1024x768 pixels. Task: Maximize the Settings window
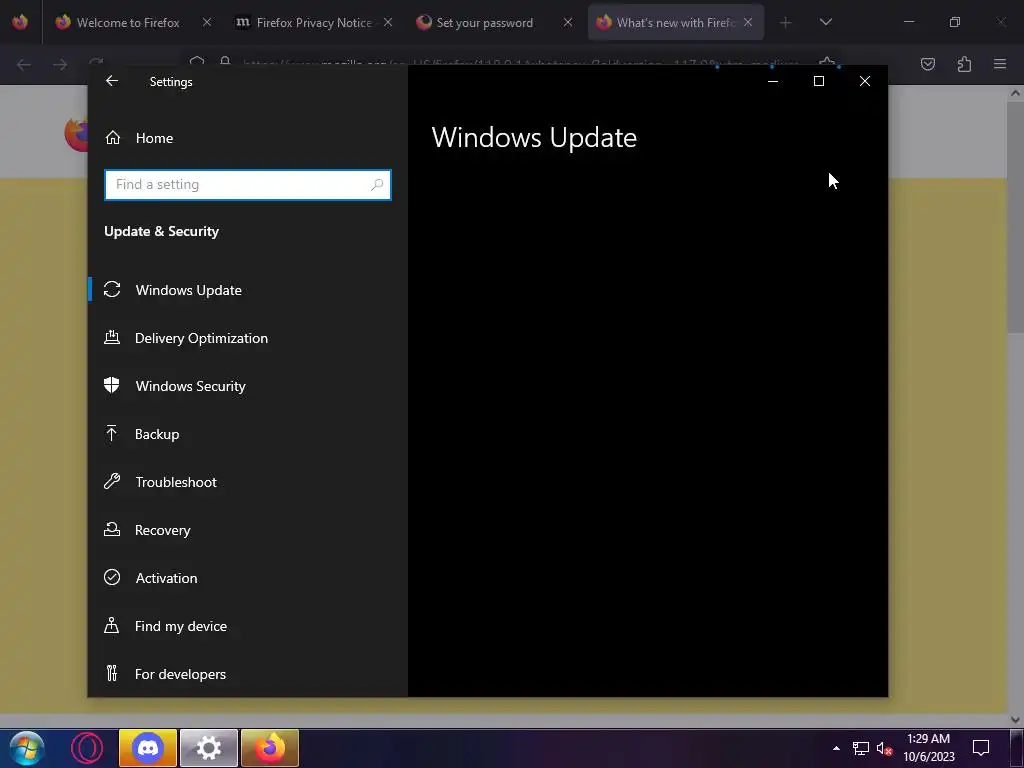[x=818, y=81]
